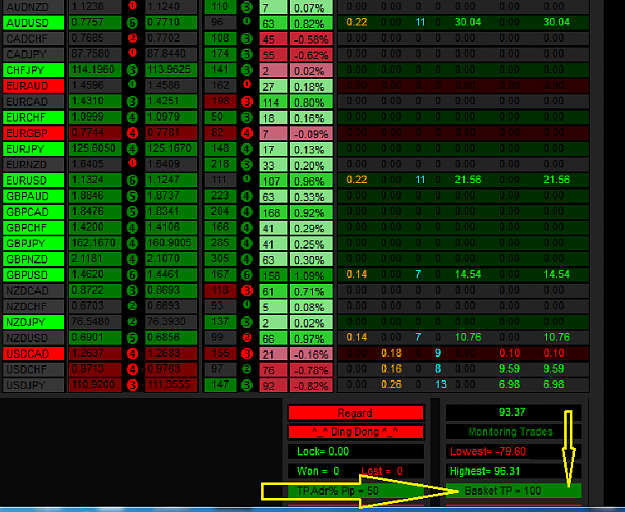The image size is (625, 512).
Task: Click the Ding Dong red button
Action: click(356, 432)
